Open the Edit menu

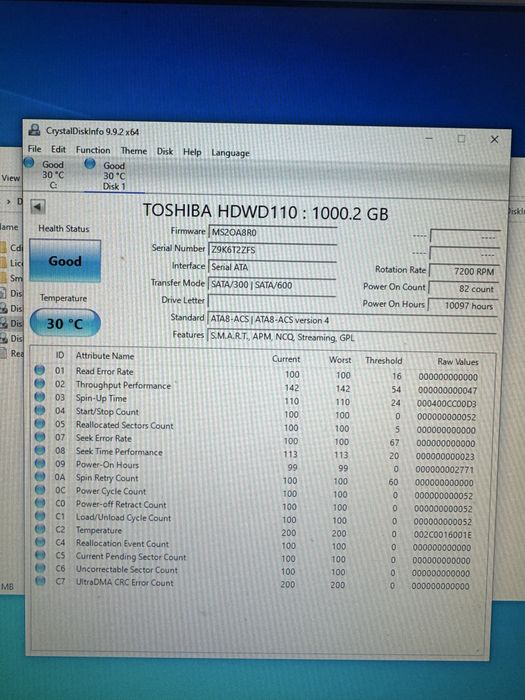coord(58,149)
